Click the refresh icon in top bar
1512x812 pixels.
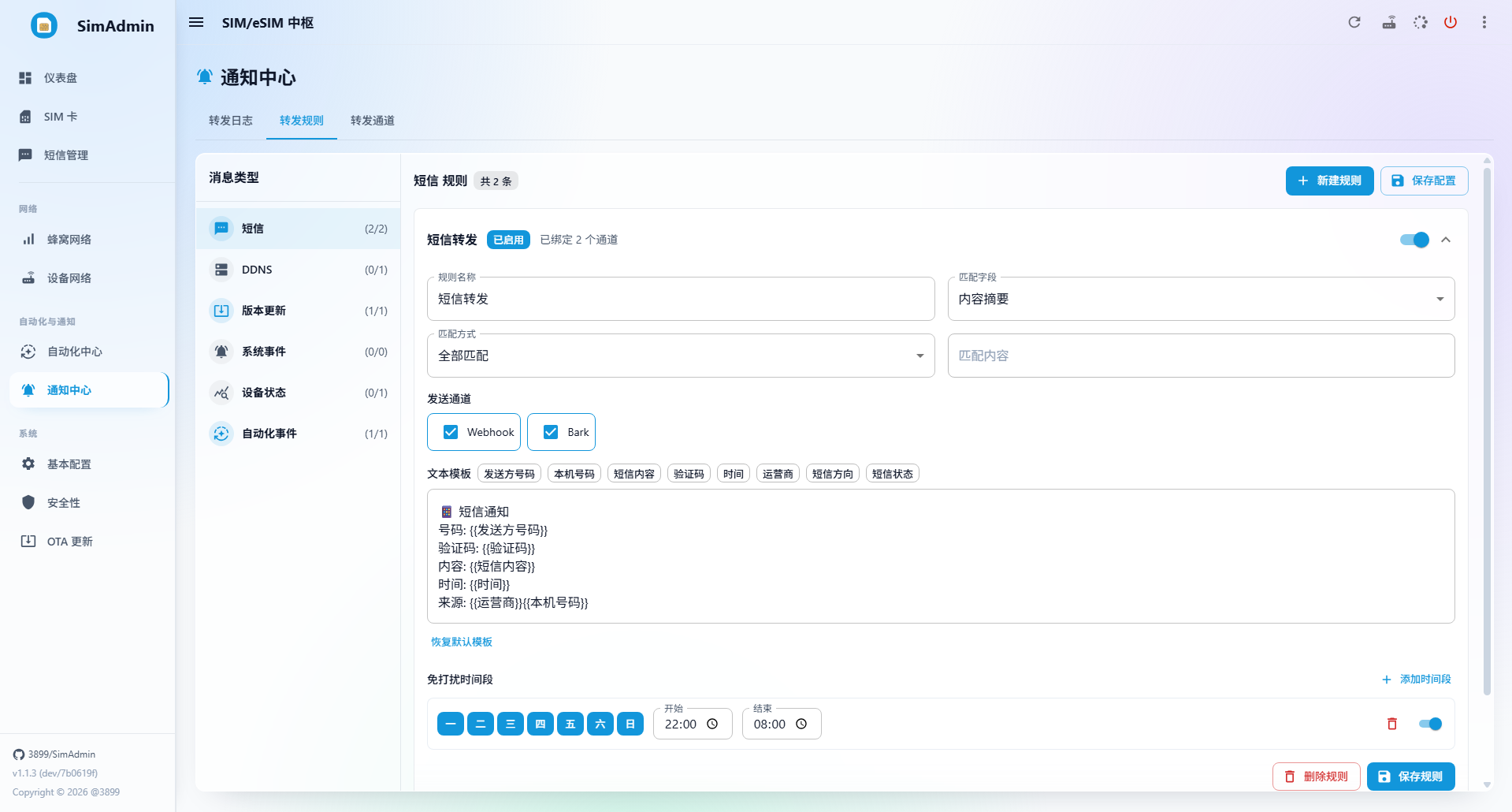click(1354, 22)
